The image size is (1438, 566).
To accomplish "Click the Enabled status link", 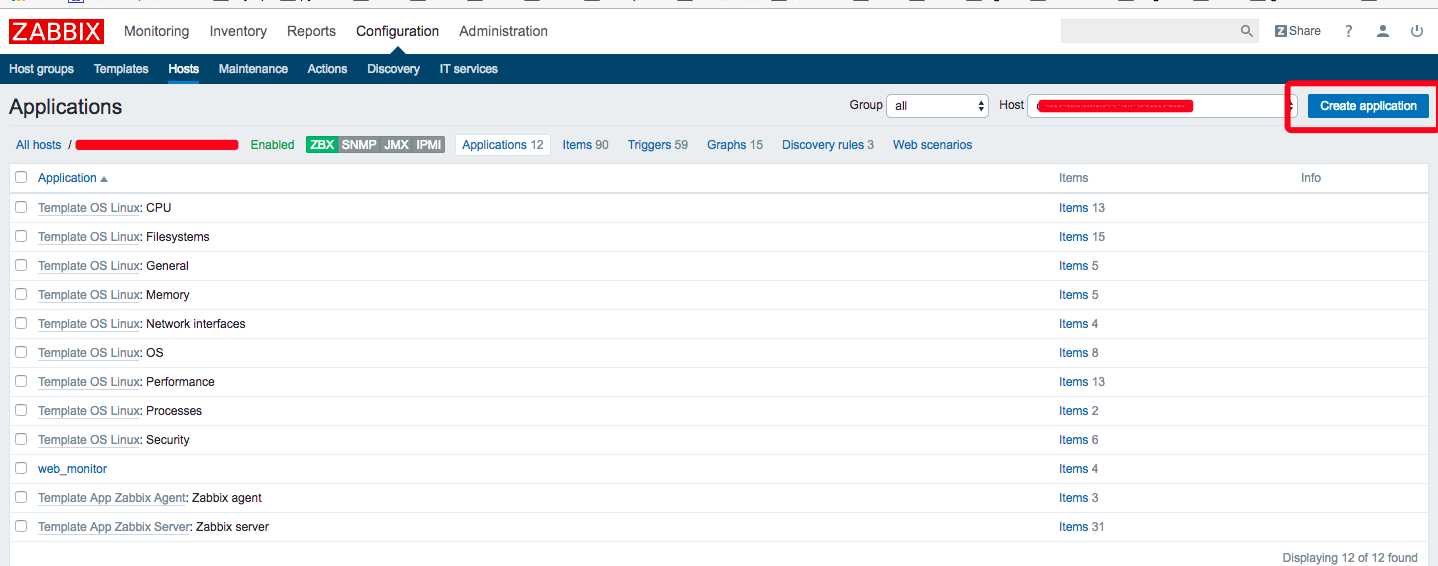I will coord(272,145).
